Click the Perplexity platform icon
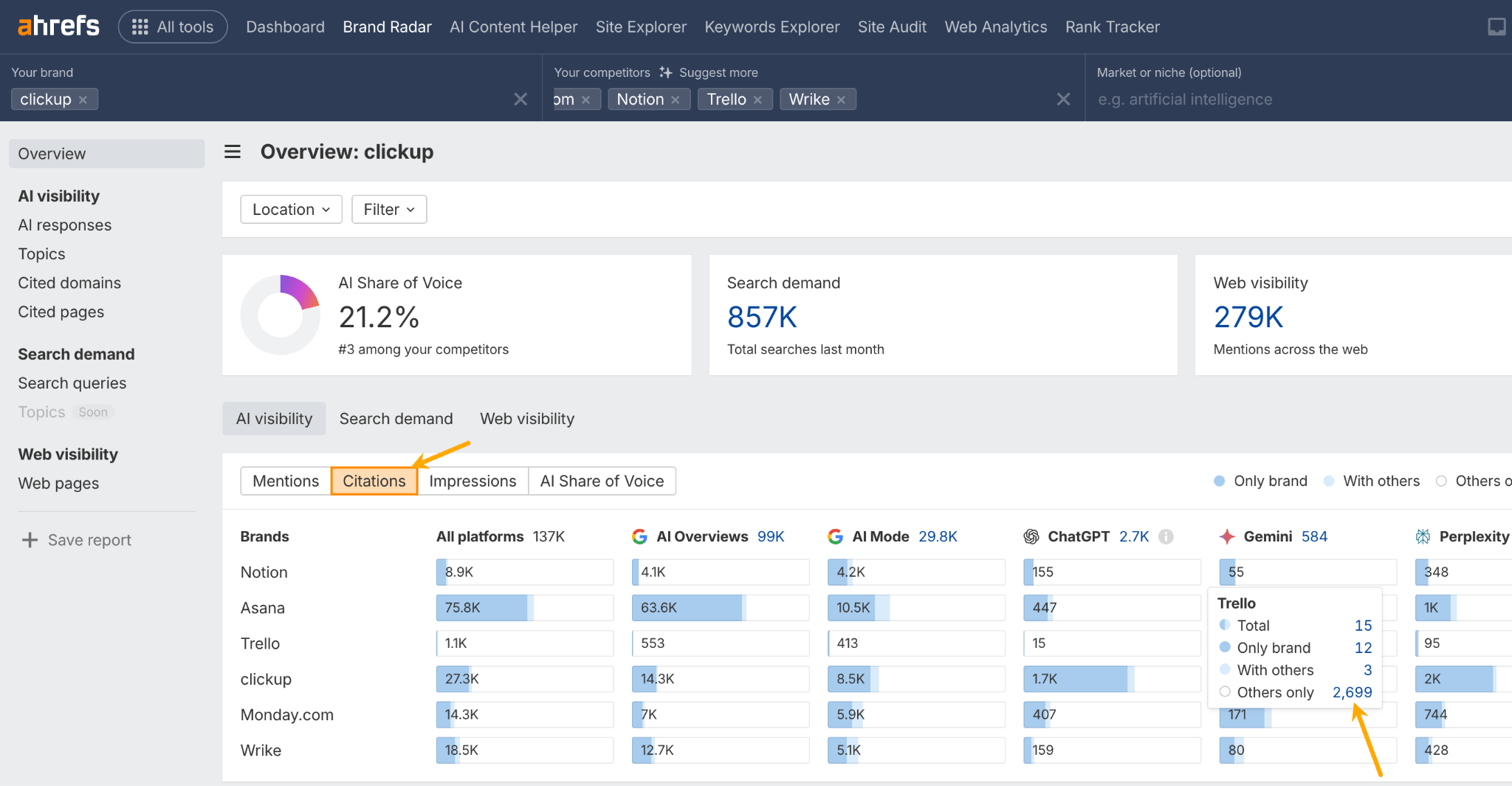This screenshot has width=1512, height=786. [x=1423, y=536]
